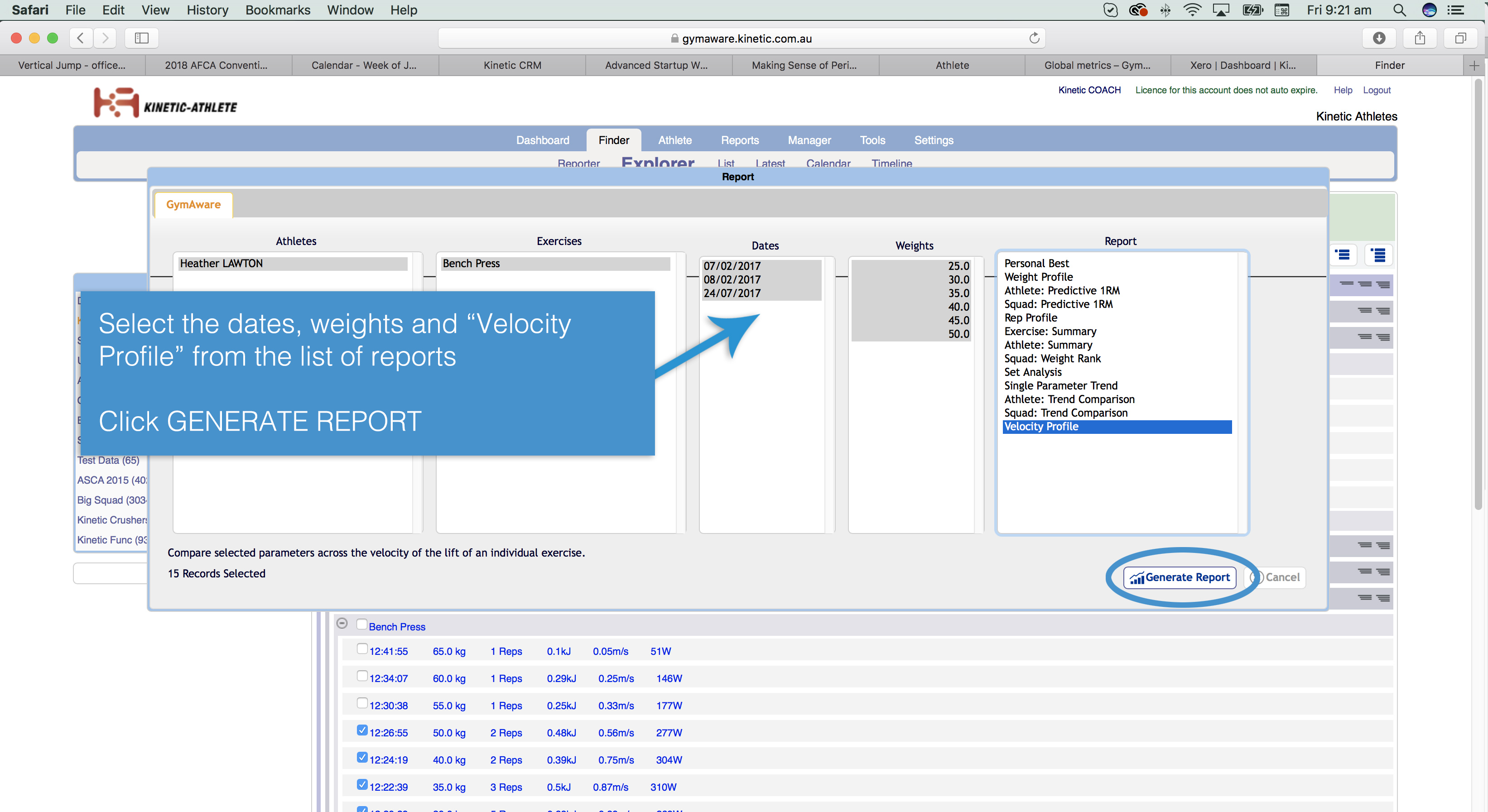Select date 07/02/2017
Viewport: 1488px width, 812px height.
[x=761, y=266]
